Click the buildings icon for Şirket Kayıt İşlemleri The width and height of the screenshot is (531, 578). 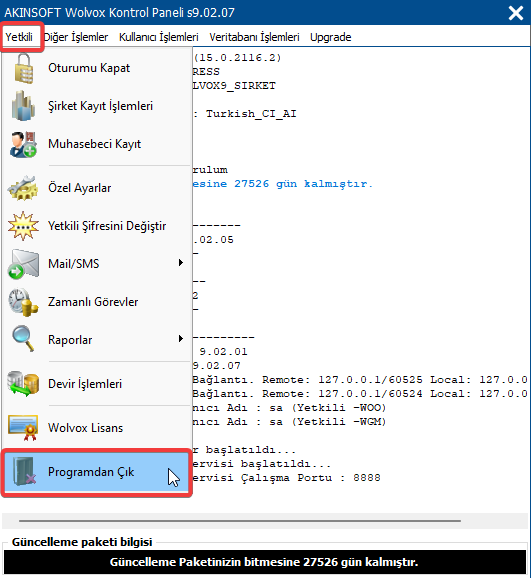(x=23, y=106)
